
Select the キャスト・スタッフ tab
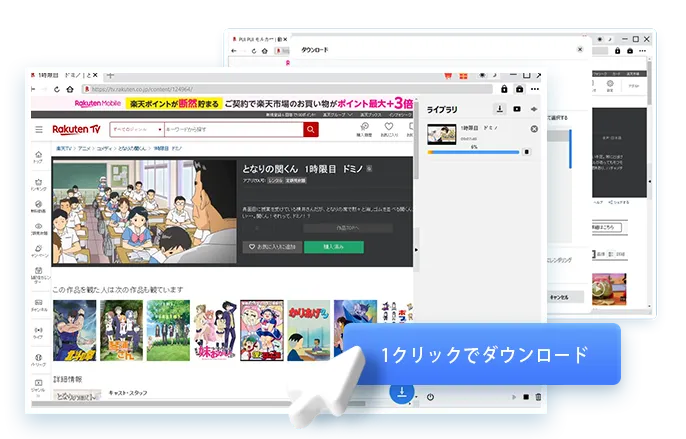pos(128,393)
